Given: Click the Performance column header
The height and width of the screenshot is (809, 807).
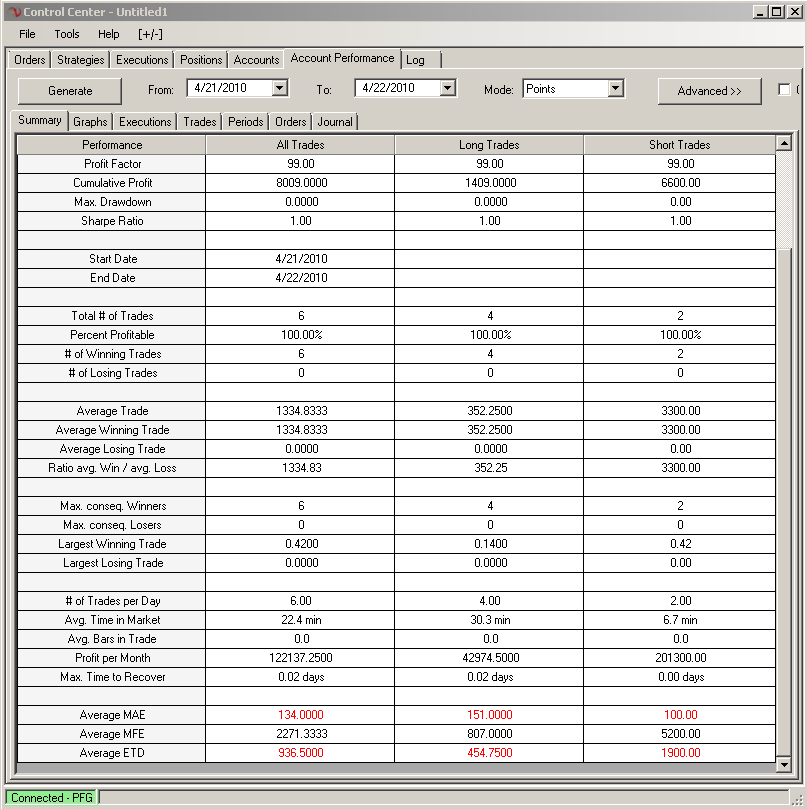Looking at the screenshot, I should pyautogui.click(x=111, y=144).
